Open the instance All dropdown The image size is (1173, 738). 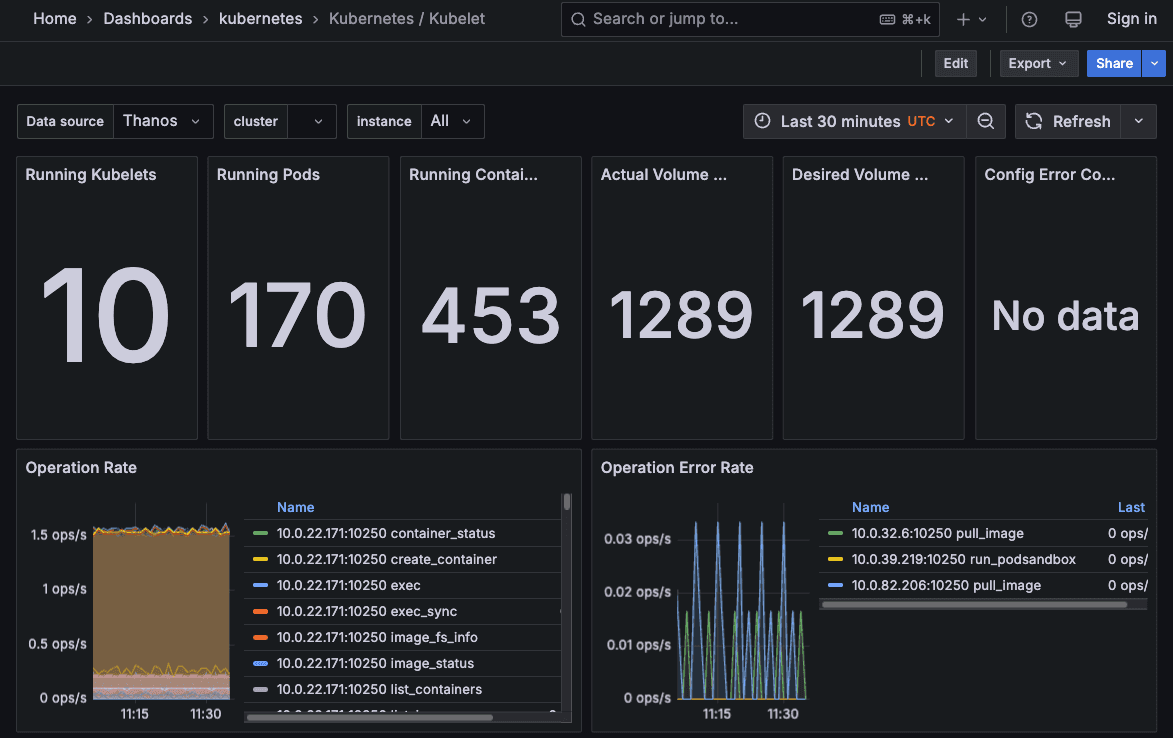point(453,121)
